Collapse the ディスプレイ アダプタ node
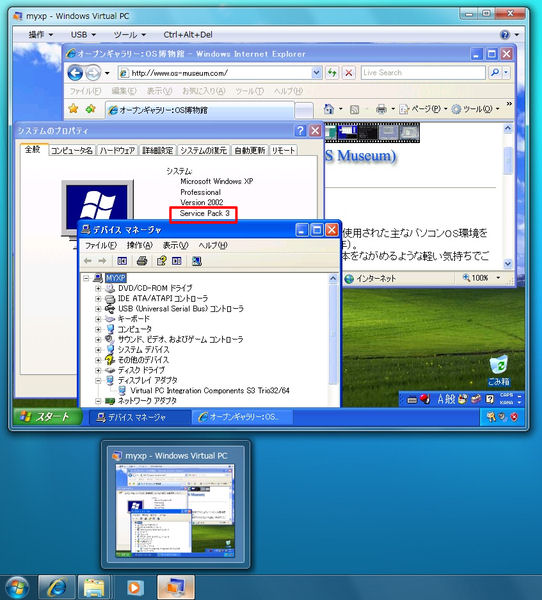The width and height of the screenshot is (542, 600). 98,380
